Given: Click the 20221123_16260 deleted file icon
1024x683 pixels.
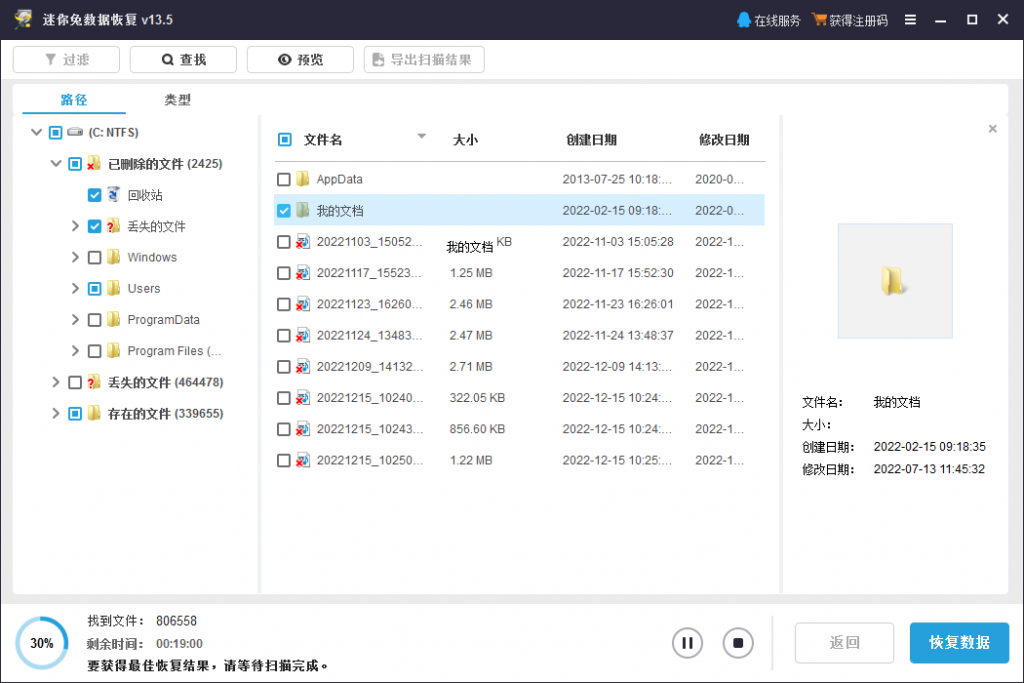Looking at the screenshot, I should 302,304.
